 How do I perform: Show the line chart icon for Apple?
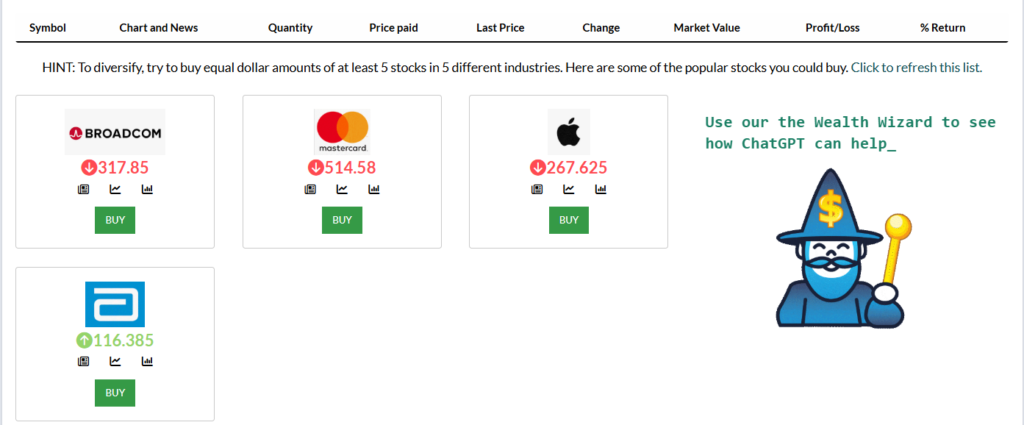click(569, 189)
